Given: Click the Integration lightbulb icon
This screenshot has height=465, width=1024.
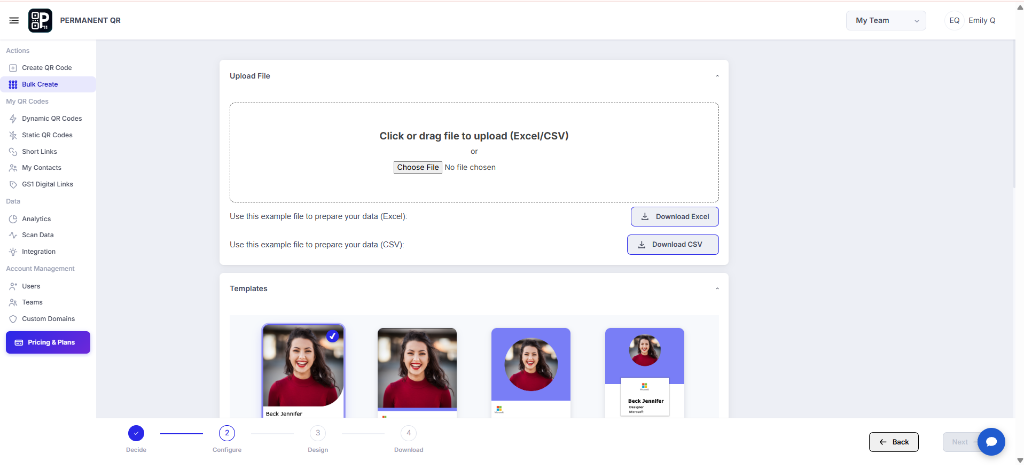Looking at the screenshot, I should coord(13,251).
